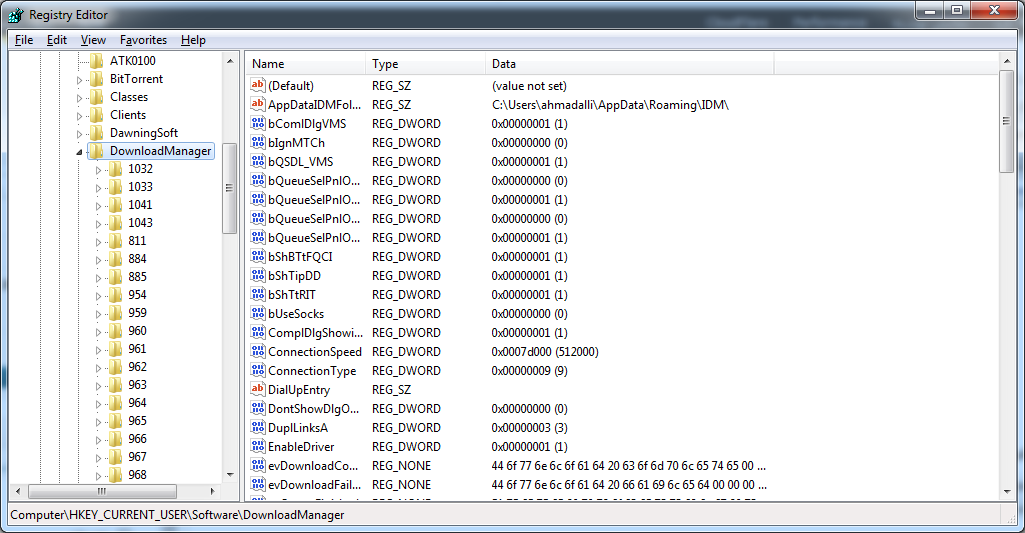Click the tree pane scroll-right arrow

[x=212, y=490]
